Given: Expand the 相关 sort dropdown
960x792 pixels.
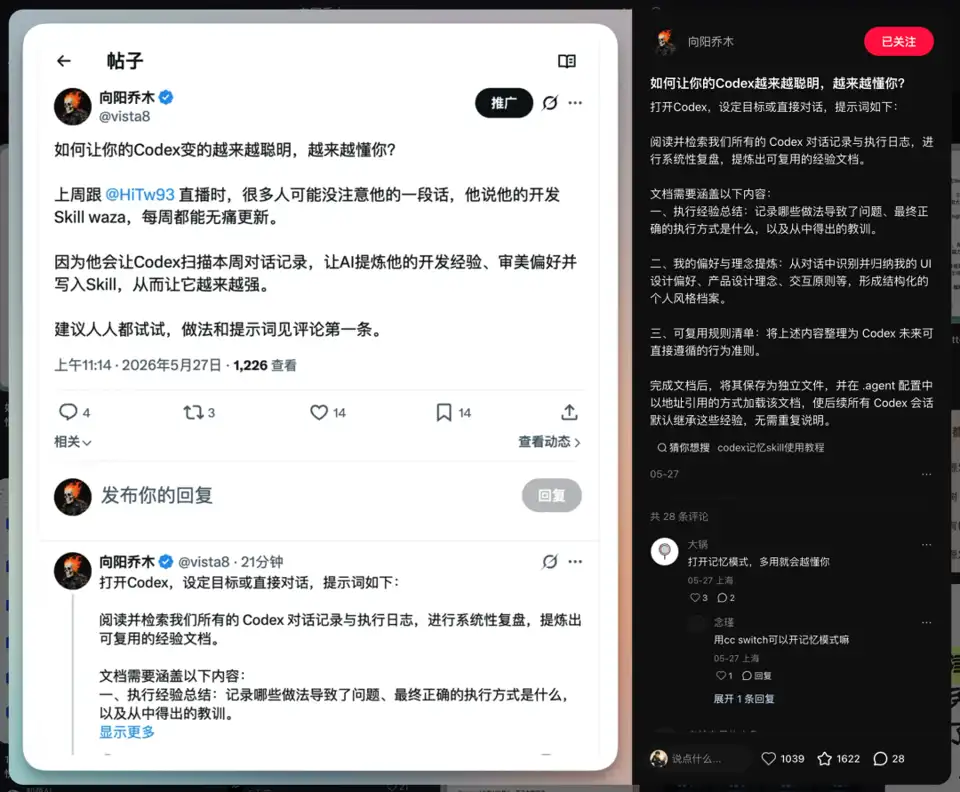Looking at the screenshot, I should [x=73, y=442].
